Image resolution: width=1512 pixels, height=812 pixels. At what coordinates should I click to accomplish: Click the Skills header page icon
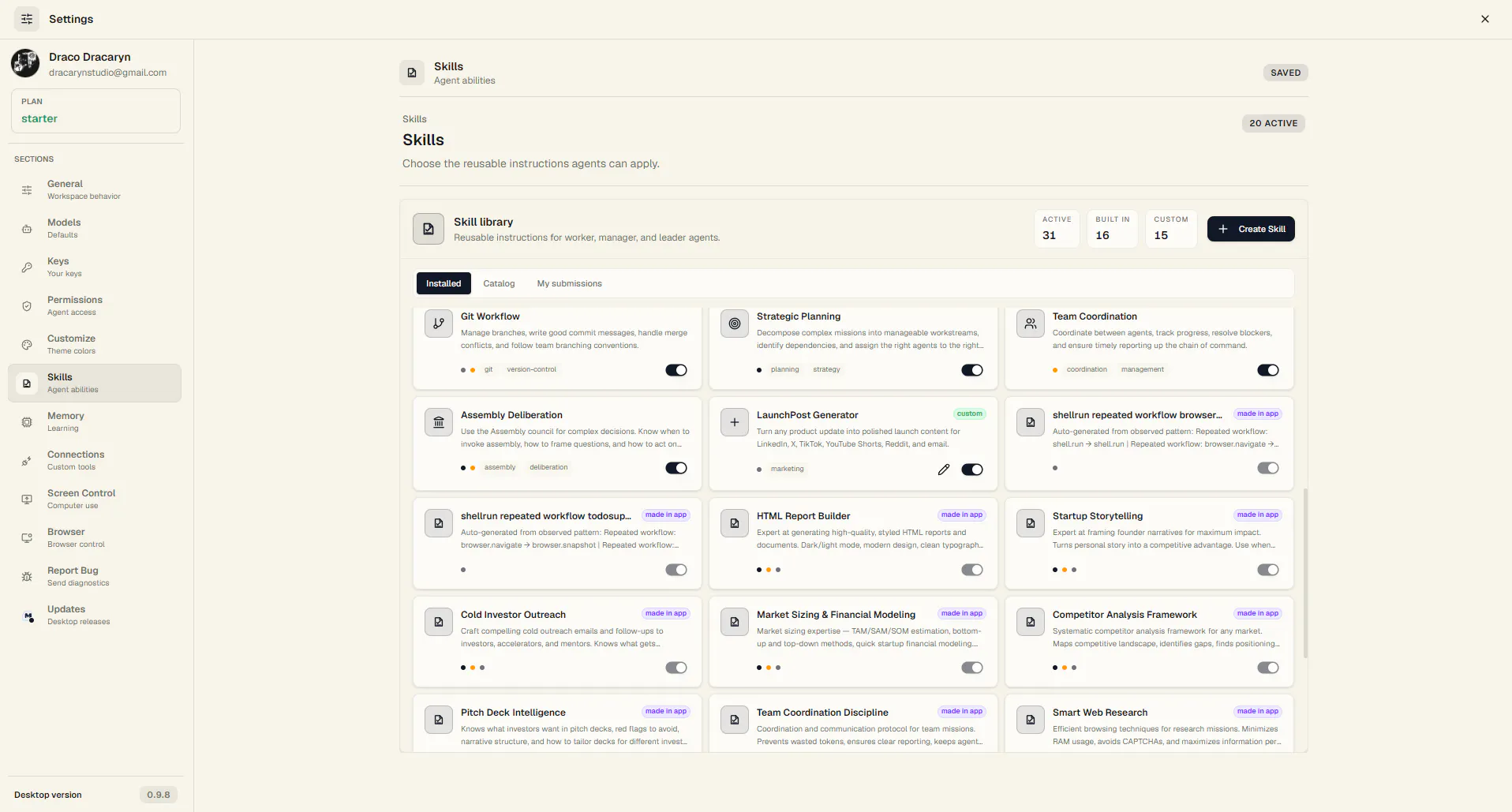pos(412,73)
